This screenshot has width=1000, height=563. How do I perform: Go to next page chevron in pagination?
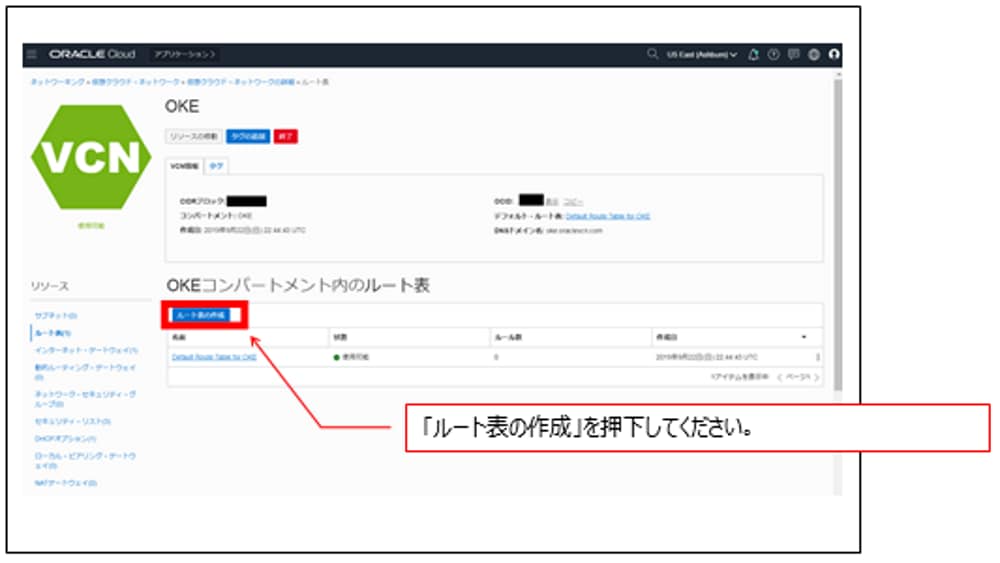click(x=816, y=377)
